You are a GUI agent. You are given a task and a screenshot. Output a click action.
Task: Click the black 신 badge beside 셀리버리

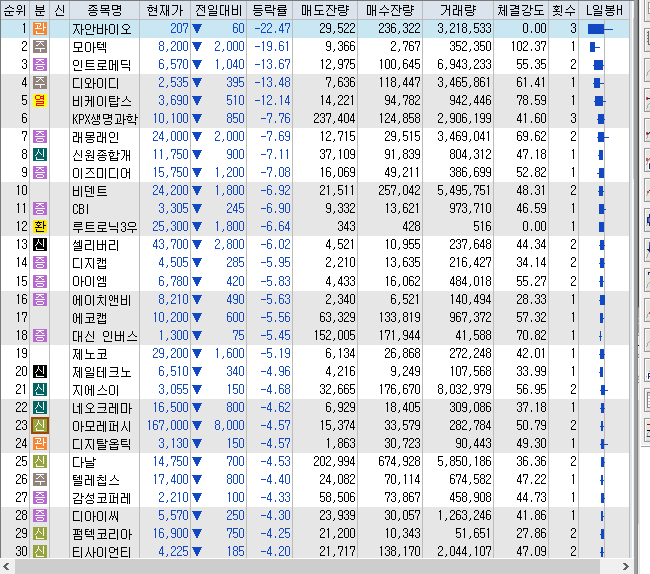pos(40,245)
